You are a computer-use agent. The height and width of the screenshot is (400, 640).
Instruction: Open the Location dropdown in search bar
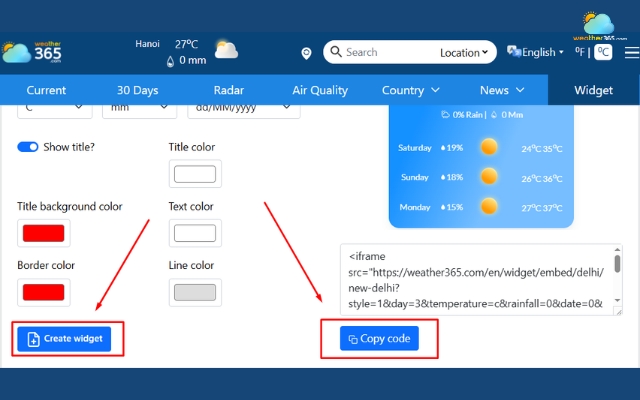coord(464,53)
